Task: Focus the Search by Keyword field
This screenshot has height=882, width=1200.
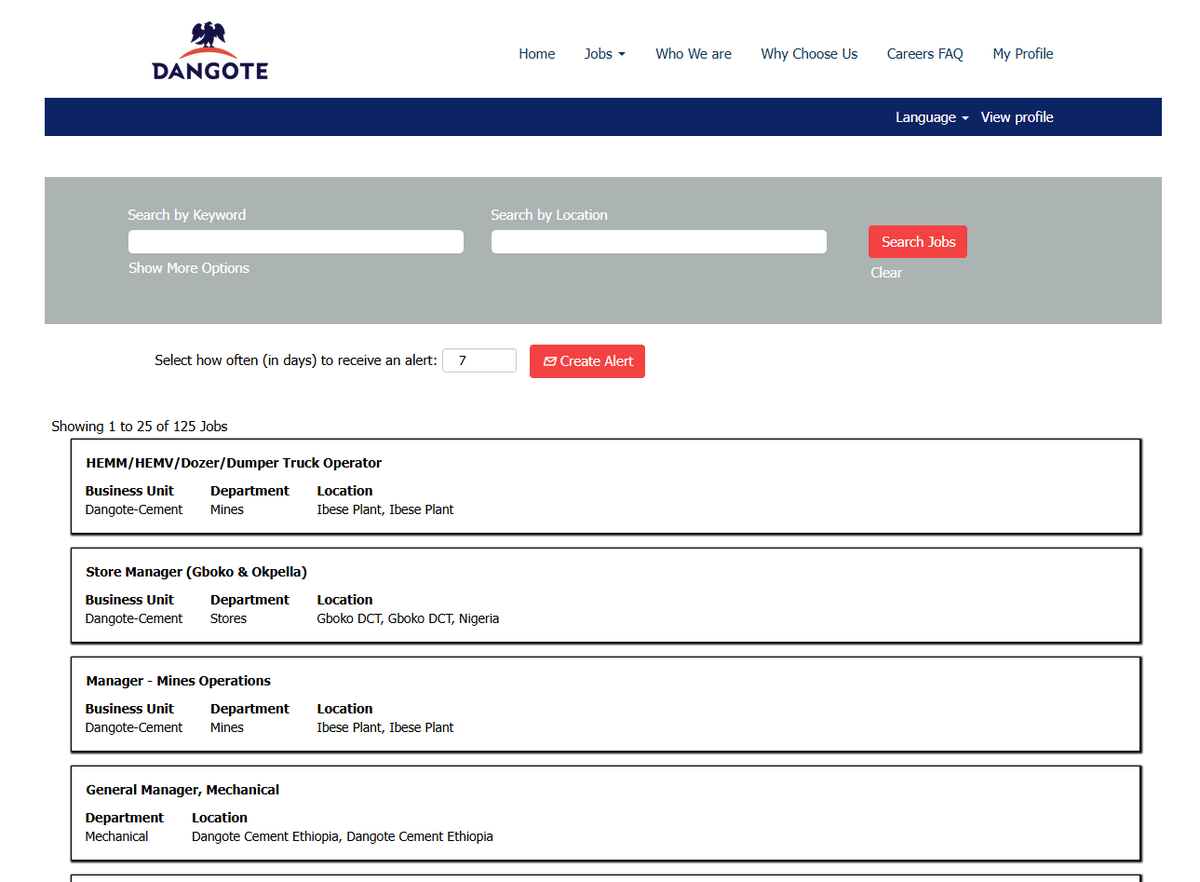Action: click(x=296, y=242)
